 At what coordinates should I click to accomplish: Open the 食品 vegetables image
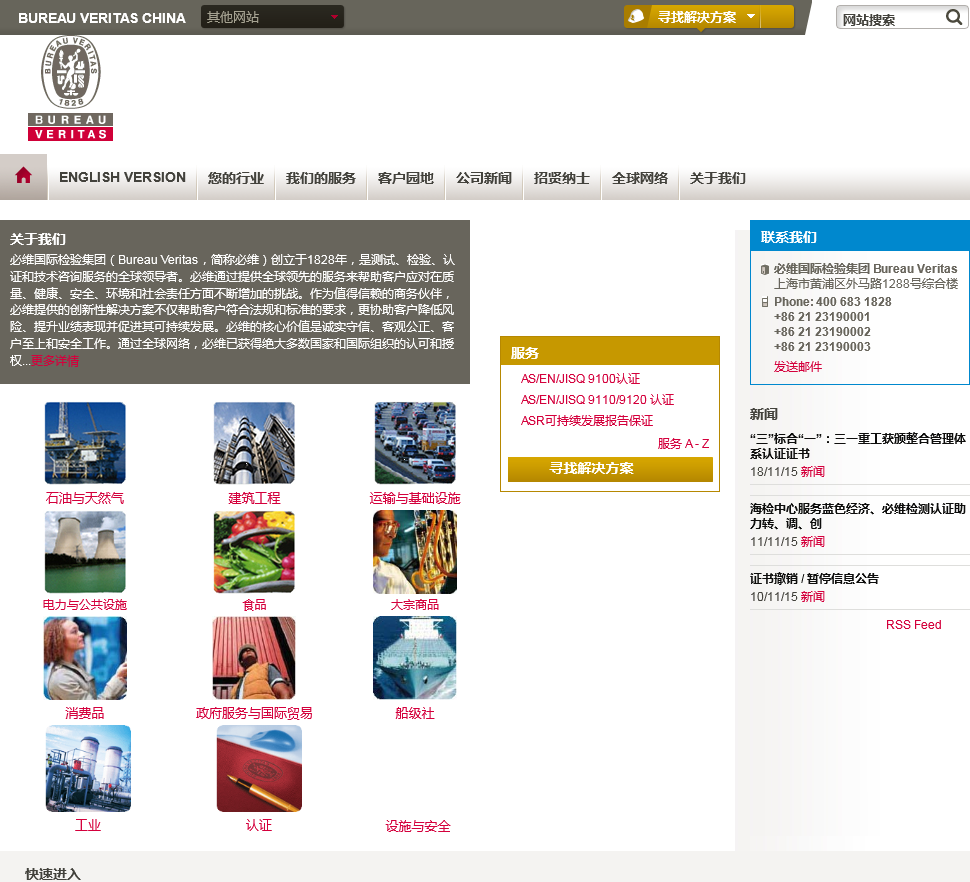point(254,552)
